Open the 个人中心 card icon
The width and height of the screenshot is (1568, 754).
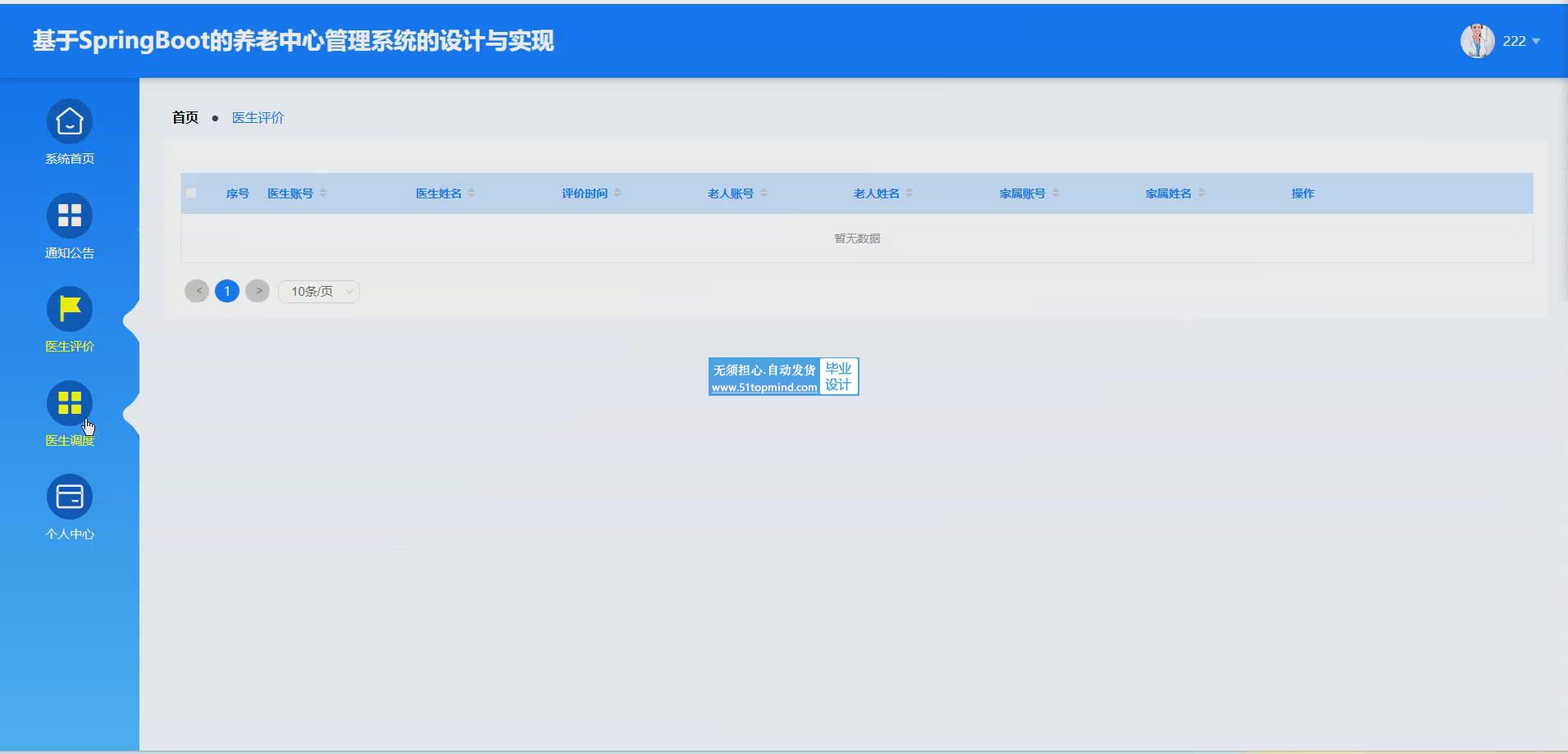click(x=70, y=497)
